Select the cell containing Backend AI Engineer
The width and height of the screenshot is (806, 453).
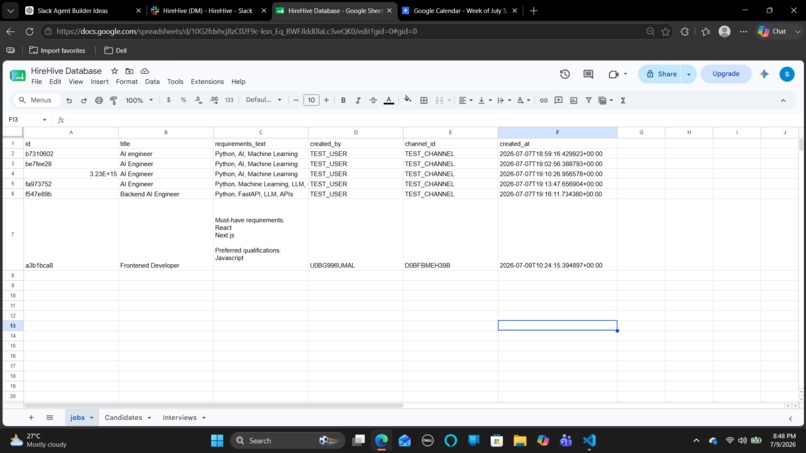[166, 194]
